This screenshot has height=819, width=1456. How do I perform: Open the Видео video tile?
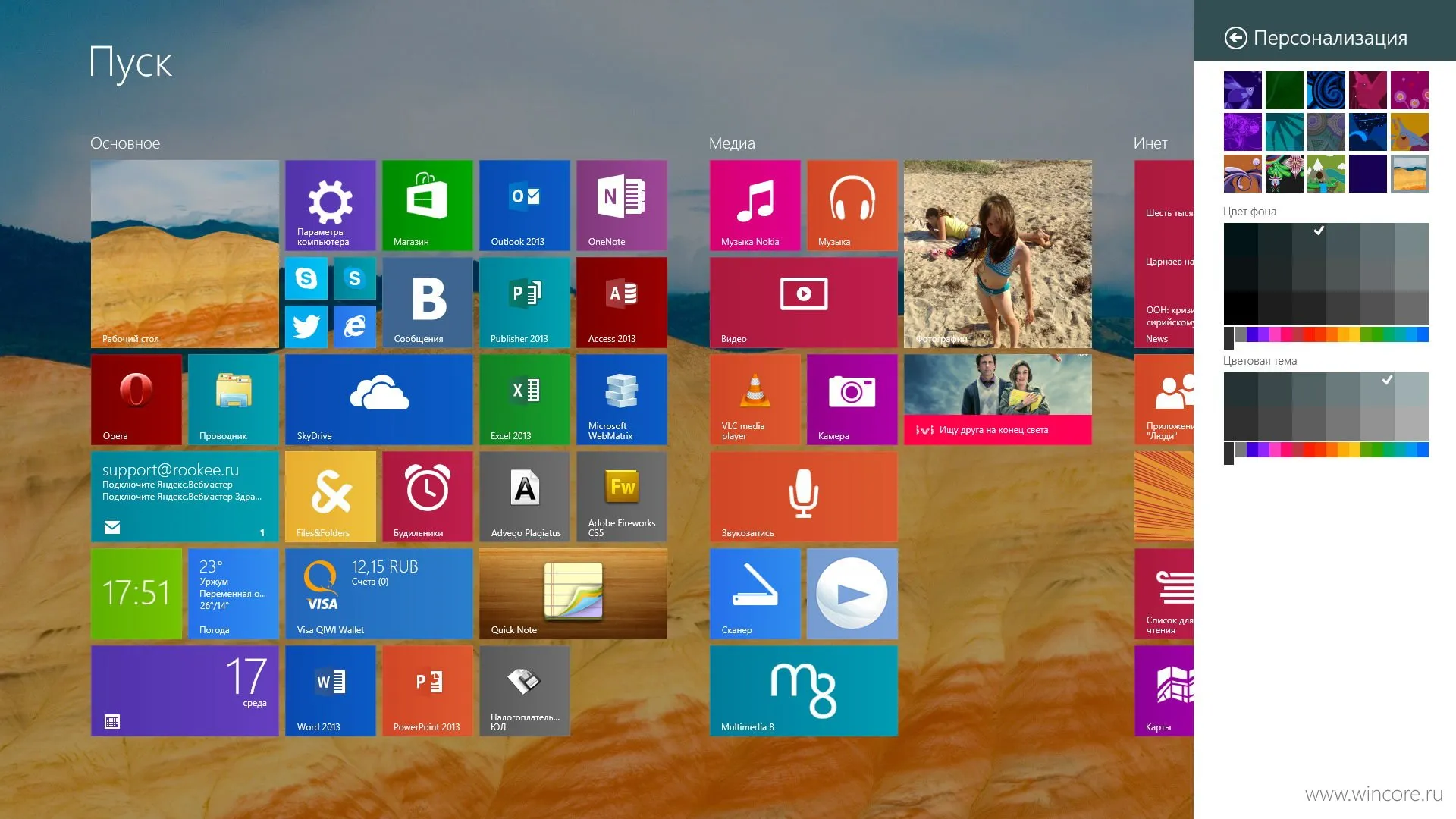pos(803,302)
